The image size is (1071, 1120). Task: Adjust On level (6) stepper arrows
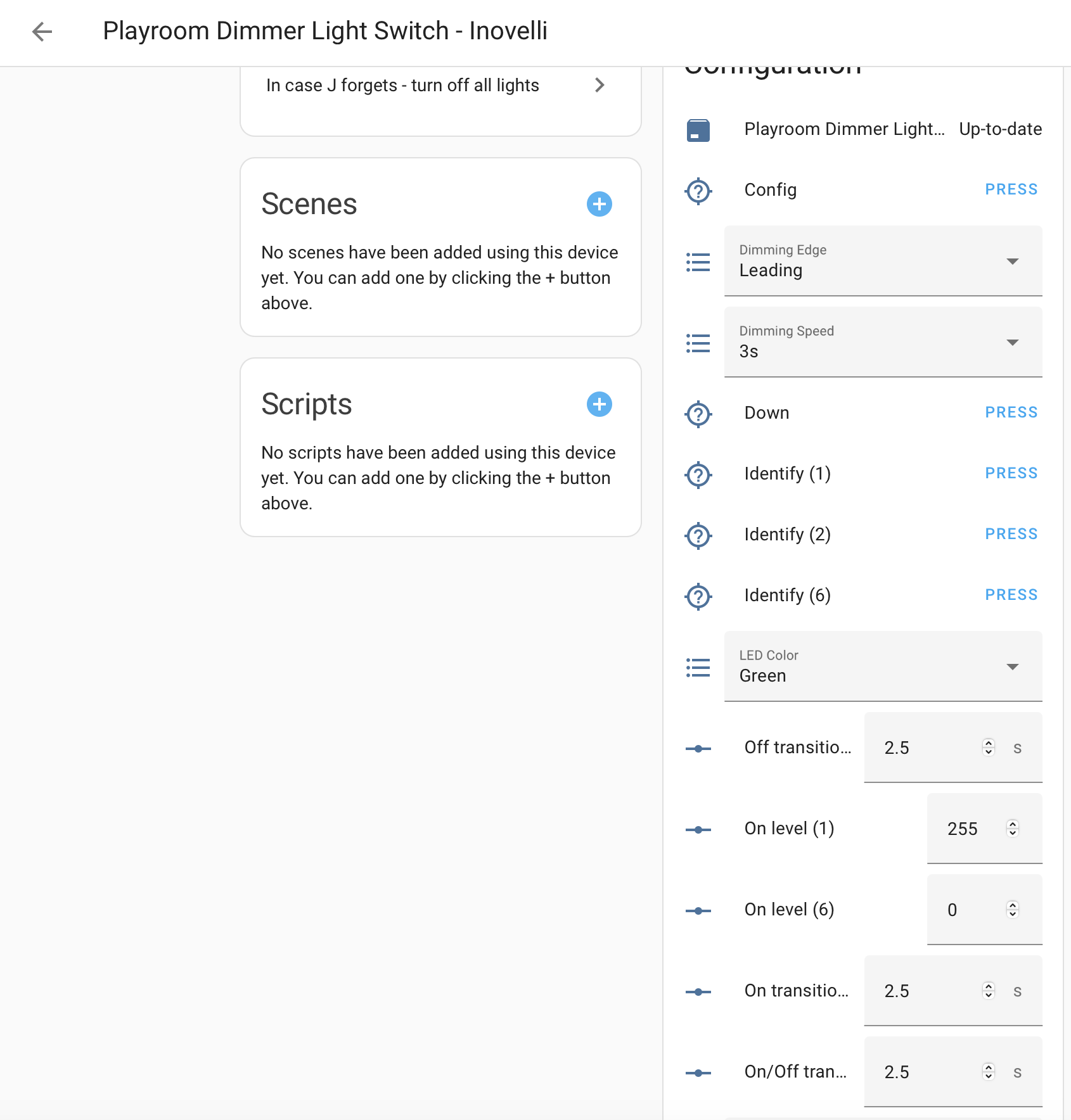click(x=1013, y=910)
